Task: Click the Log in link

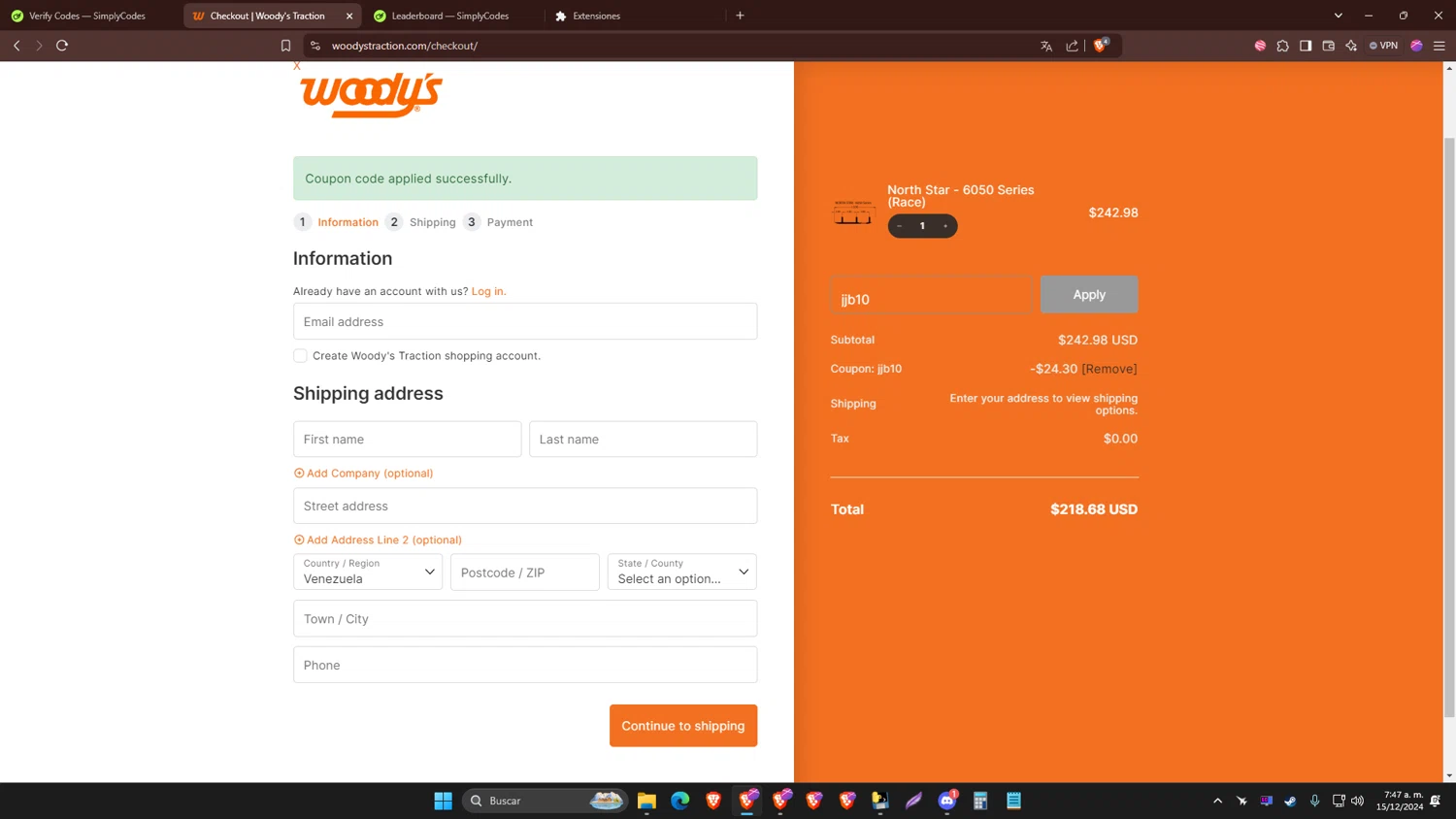Action: pos(488,291)
